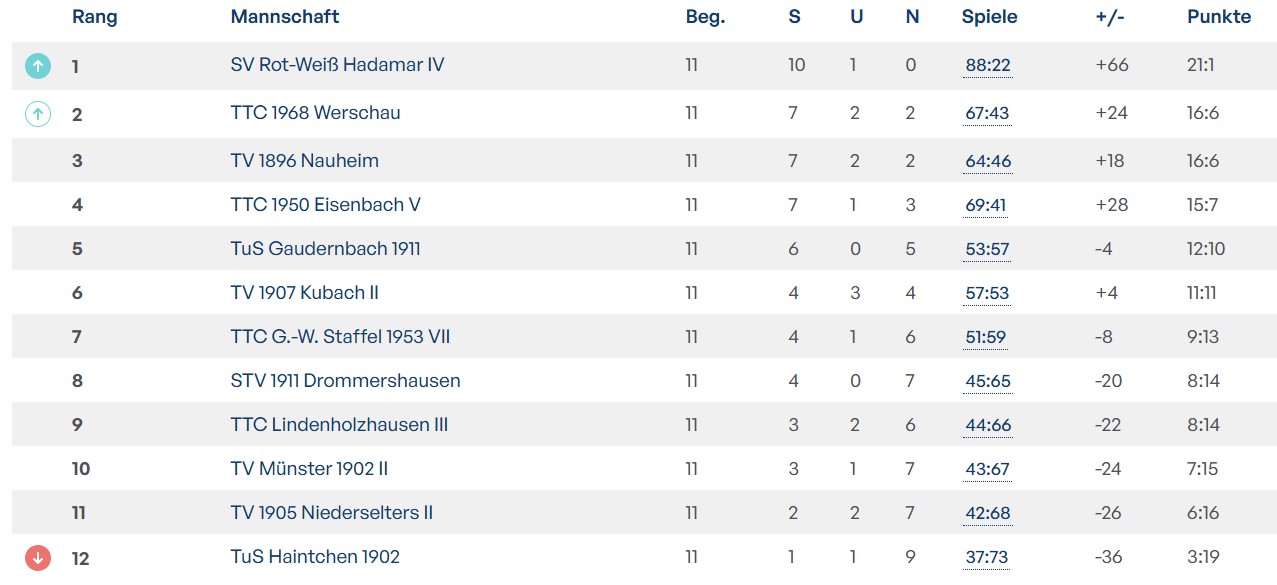The image size is (1277, 585).
Task: Open TuS Haintchen 1902 team page
Action: pos(315,557)
